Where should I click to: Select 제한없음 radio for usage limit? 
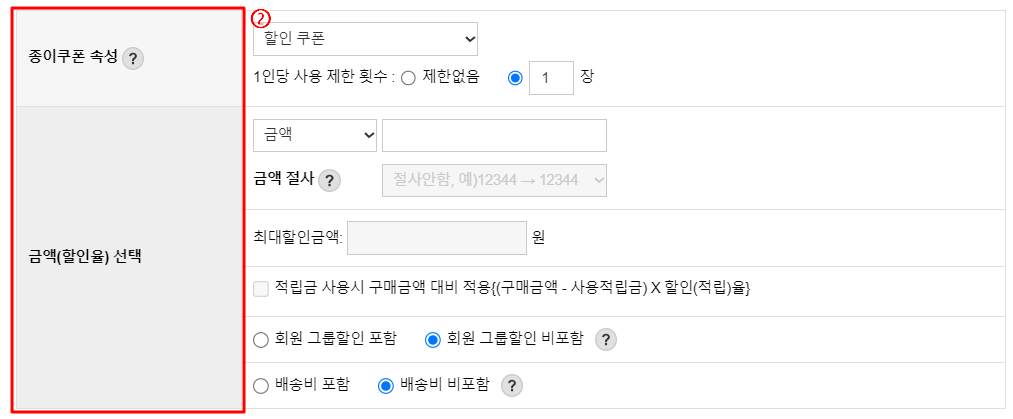pyautogui.click(x=408, y=78)
